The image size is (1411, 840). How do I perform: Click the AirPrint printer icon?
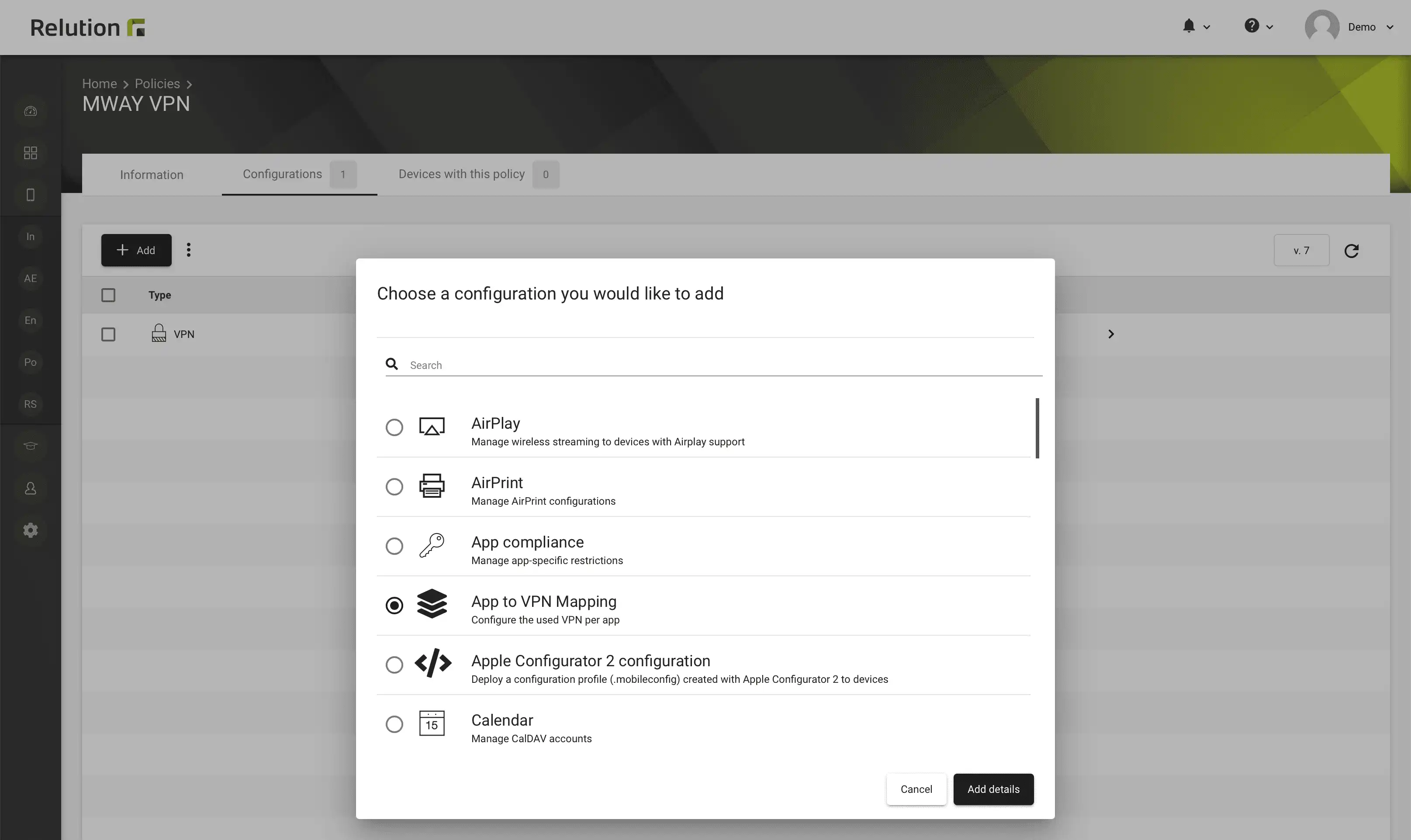pyautogui.click(x=432, y=485)
